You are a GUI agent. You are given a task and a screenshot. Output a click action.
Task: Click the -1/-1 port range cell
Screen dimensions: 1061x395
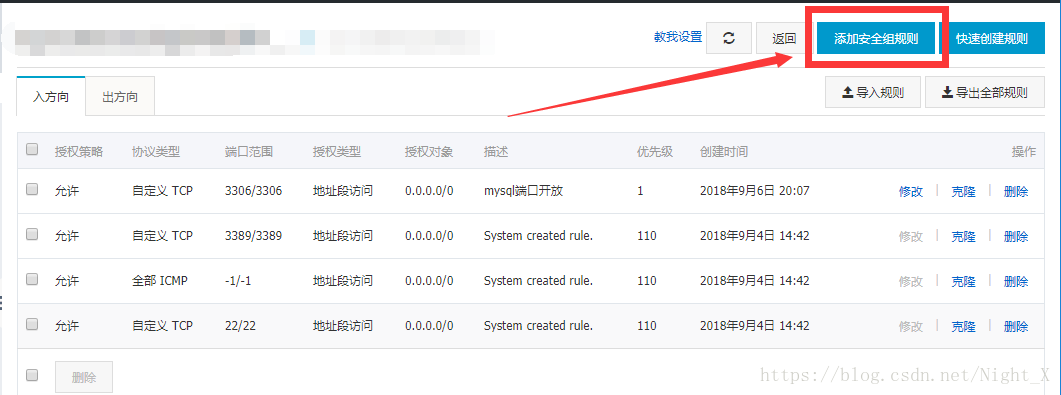[x=238, y=281]
